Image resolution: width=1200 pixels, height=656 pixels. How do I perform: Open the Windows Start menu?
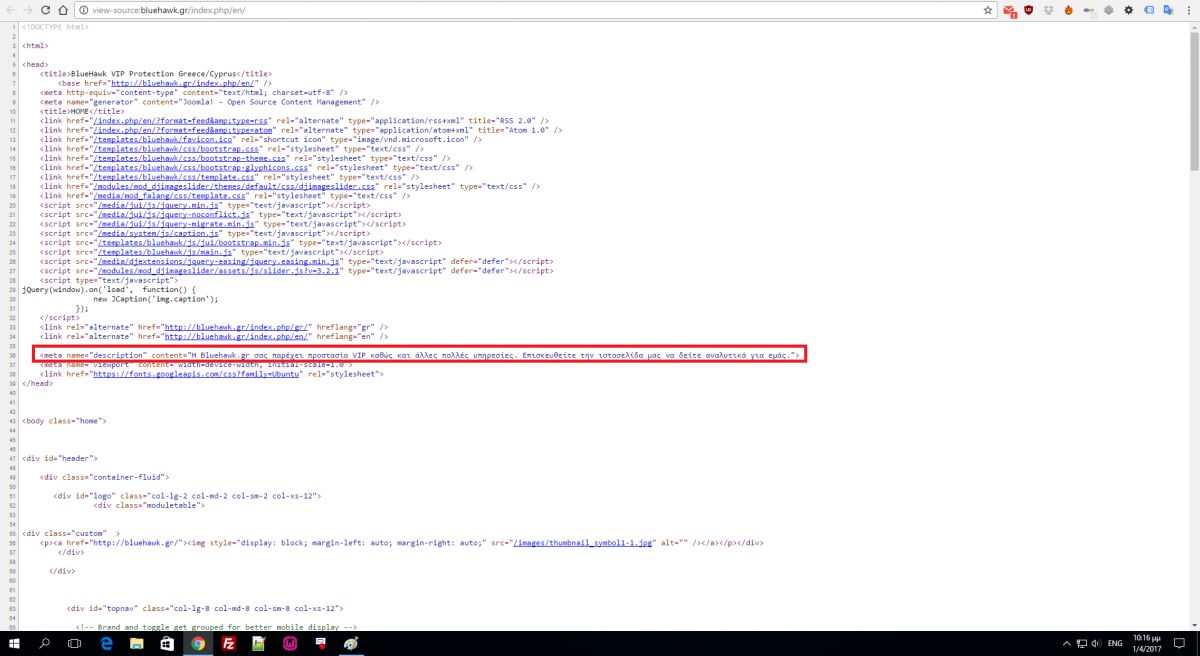pos(15,644)
